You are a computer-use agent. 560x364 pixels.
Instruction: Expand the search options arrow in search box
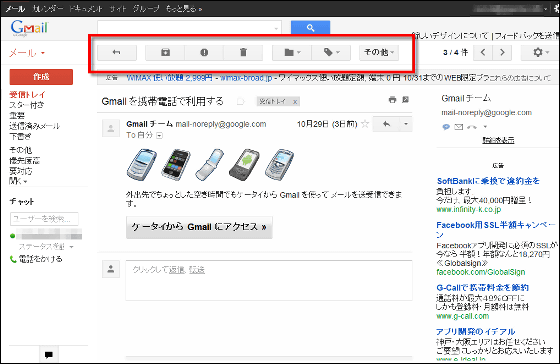276,28
